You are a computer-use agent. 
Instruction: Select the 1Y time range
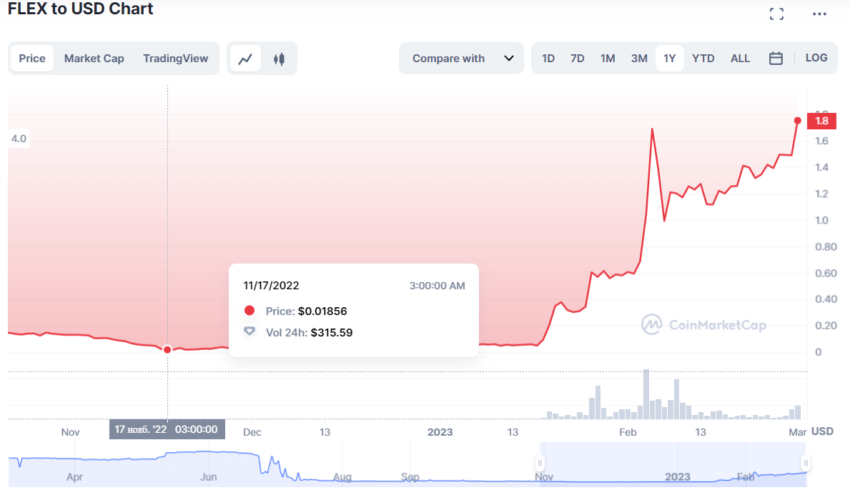(x=669, y=58)
